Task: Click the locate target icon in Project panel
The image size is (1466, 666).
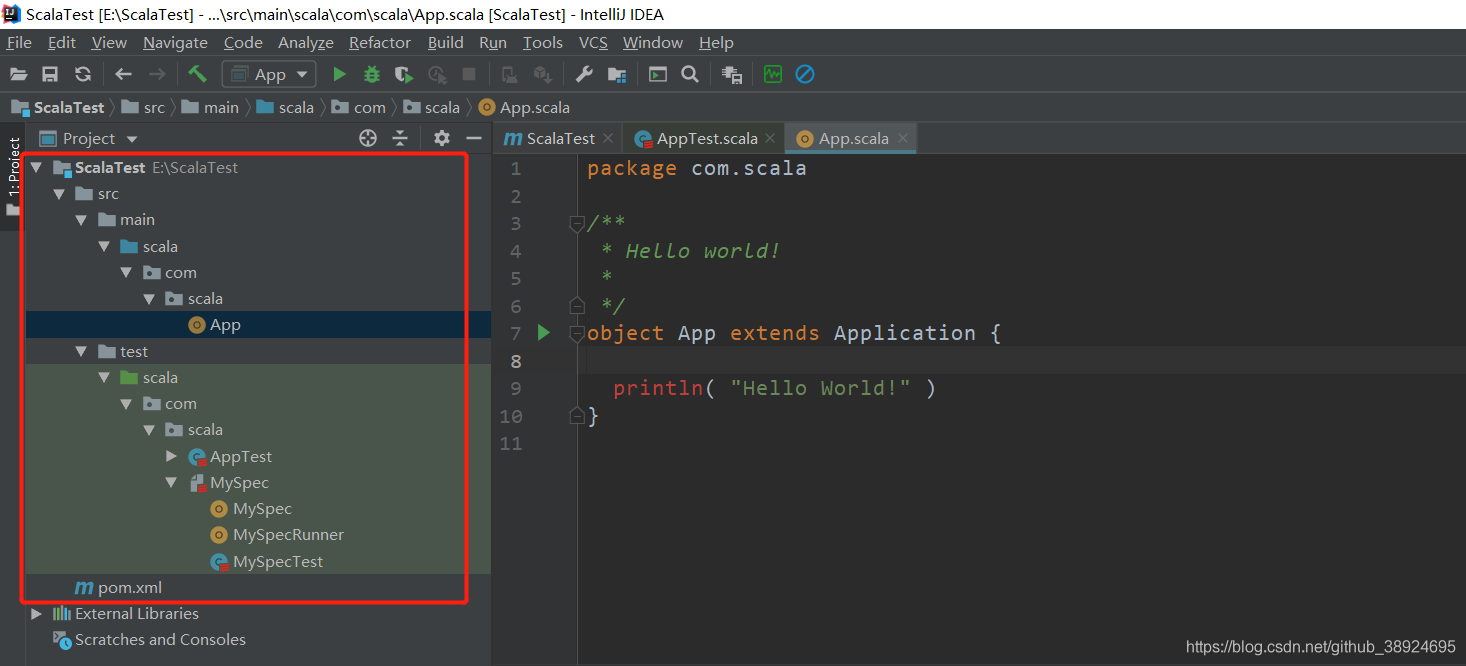Action: point(368,138)
